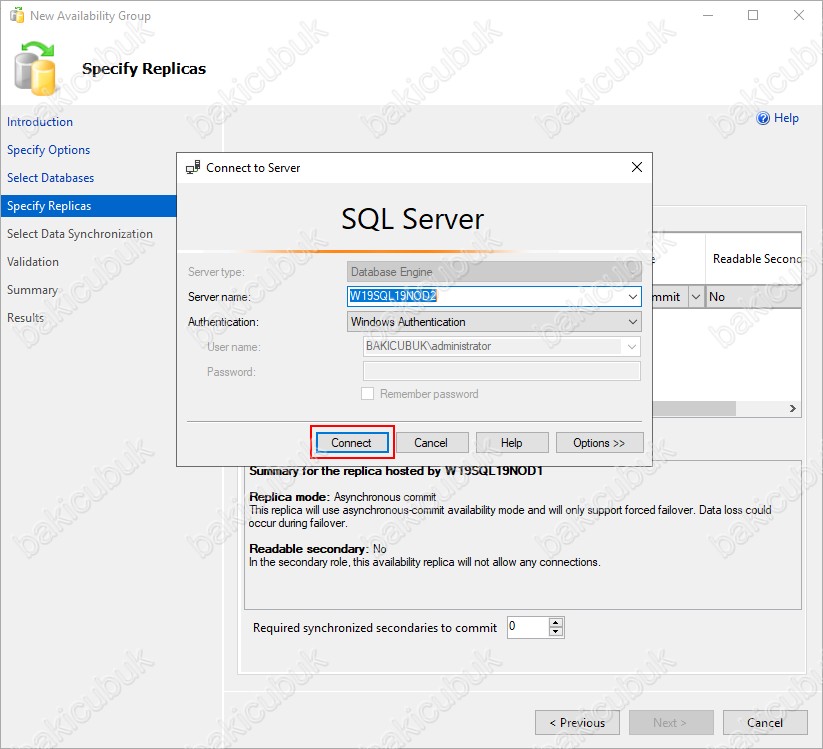The width and height of the screenshot is (823, 749).
Task: Click the Readable secondary summary text
Action: coord(318,548)
